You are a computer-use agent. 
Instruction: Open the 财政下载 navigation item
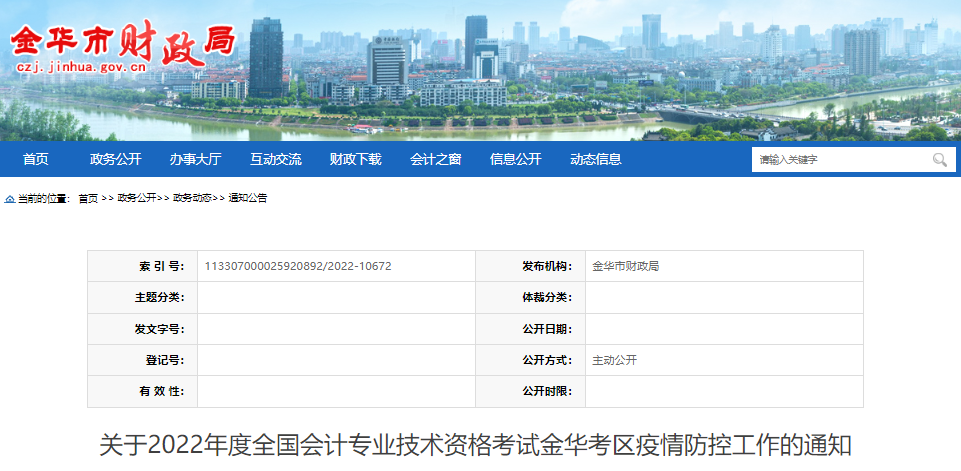[x=355, y=160]
